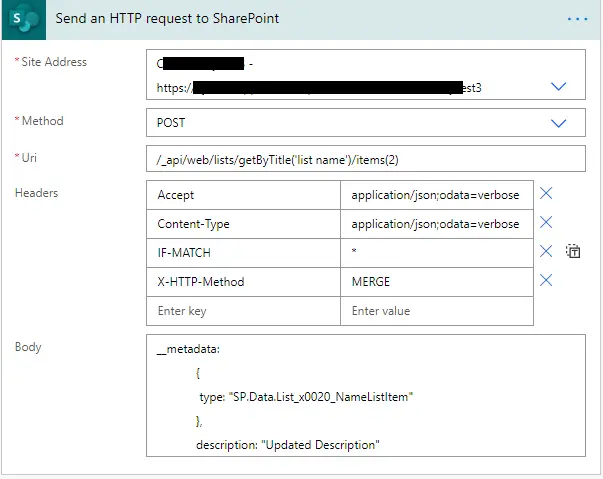Viewport: 603px width, 479px height.
Task: Delete the Content-Type header row
Action: pyautogui.click(x=546, y=223)
